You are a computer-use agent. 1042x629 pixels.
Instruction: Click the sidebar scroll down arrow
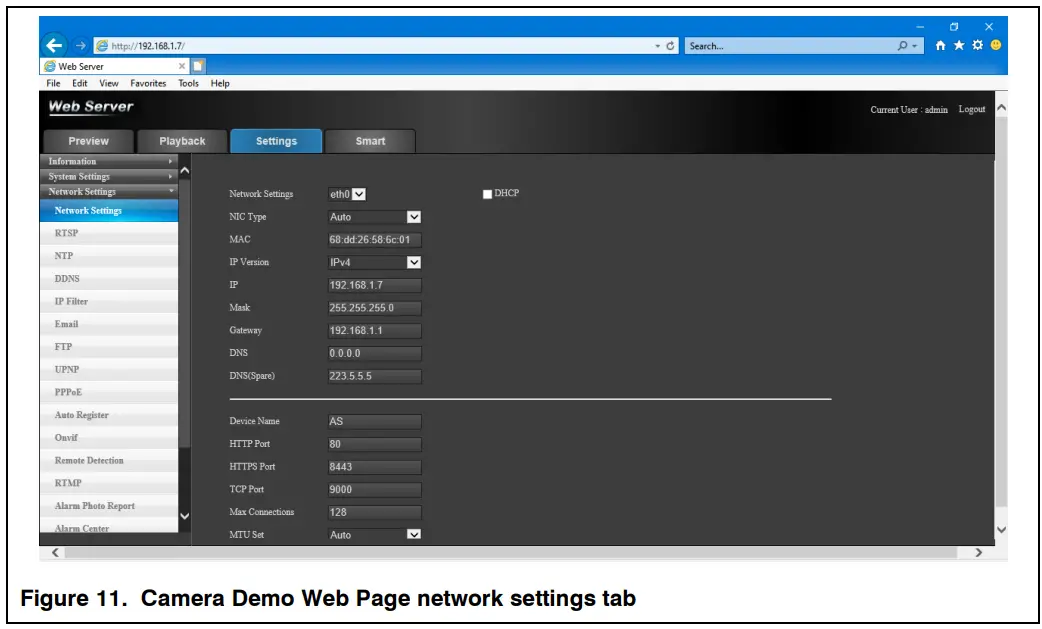tap(185, 516)
